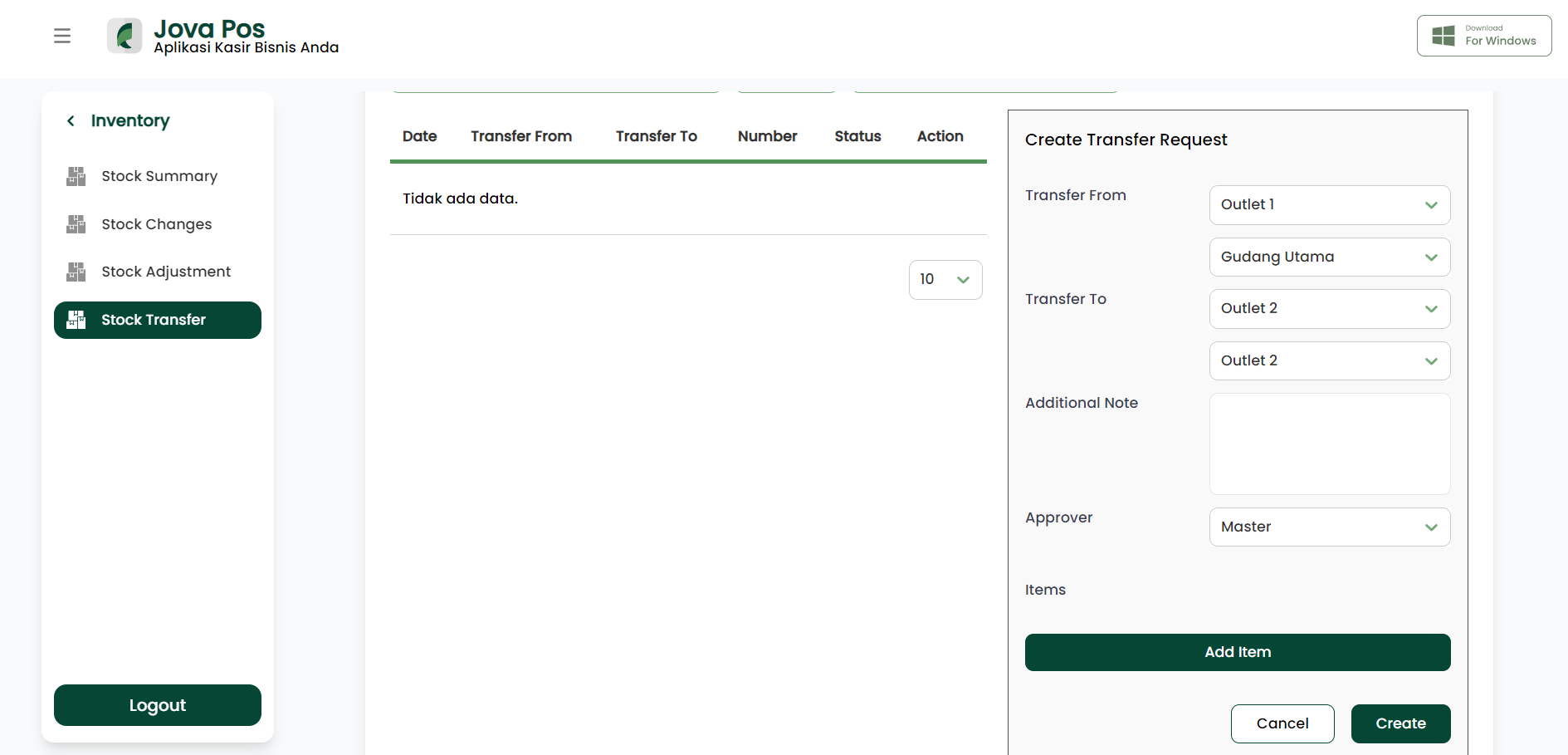
Task: Expand the Approver Master dropdown
Action: [x=1330, y=527]
